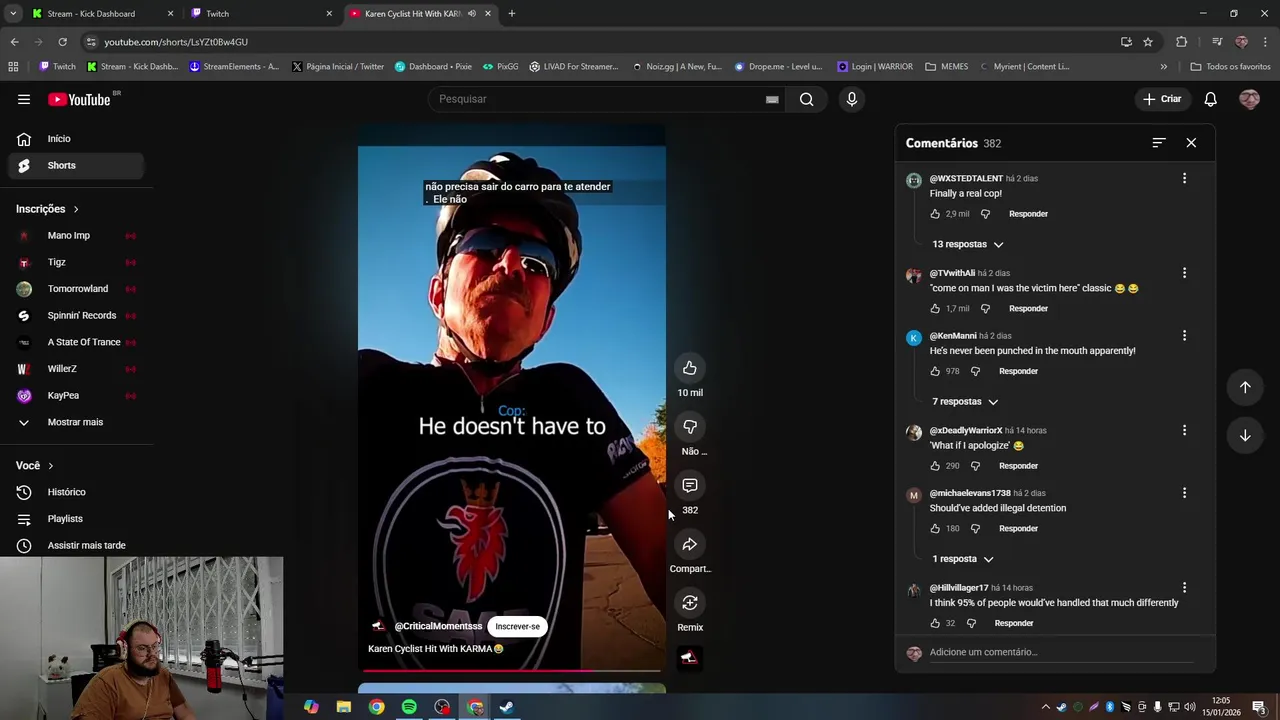Open the MEMES bookmark folder
This screenshot has height=720, width=1280.
tap(946, 67)
